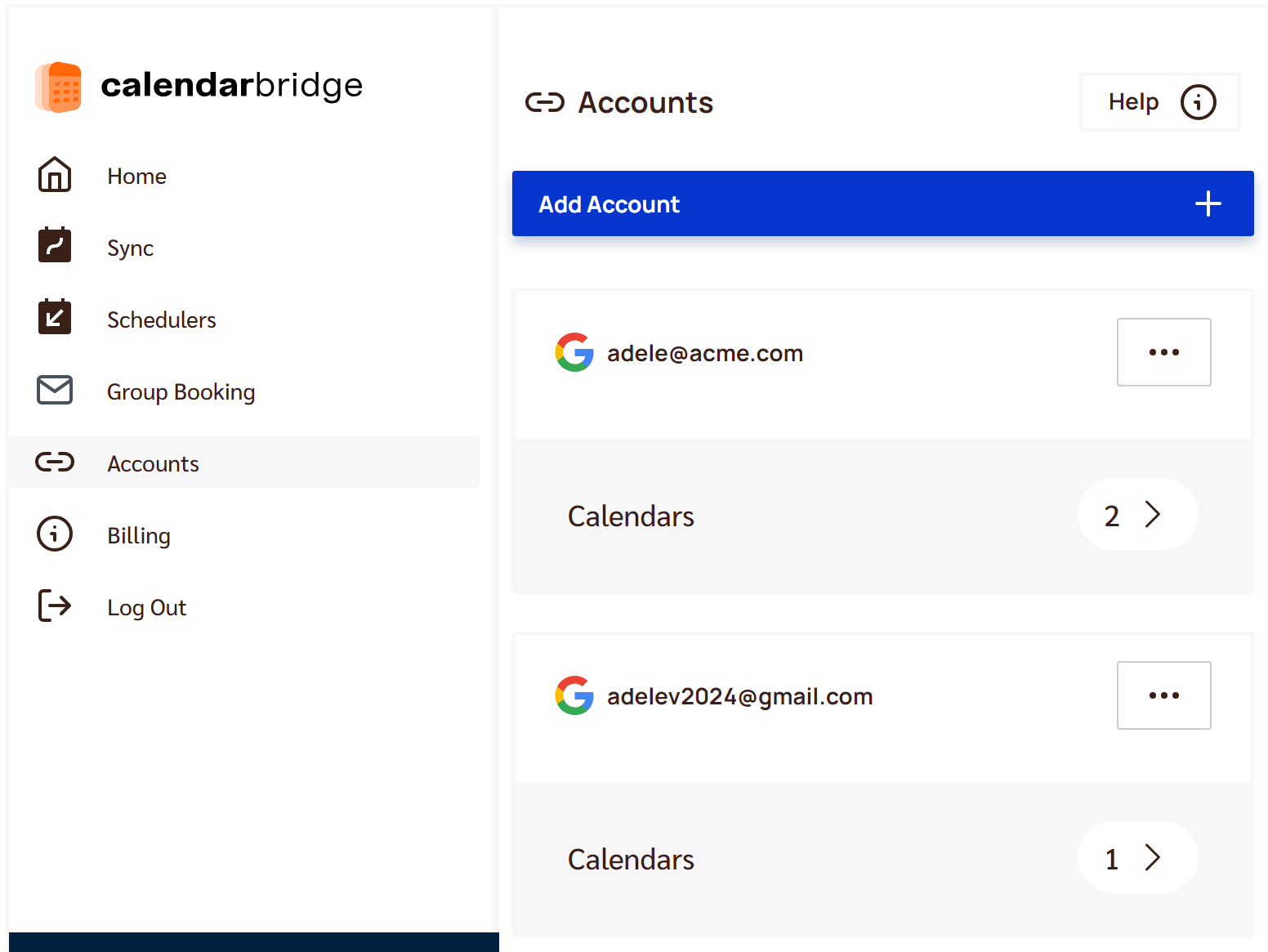
Task: Click the link icon beside Accounts heading
Action: click(x=545, y=102)
